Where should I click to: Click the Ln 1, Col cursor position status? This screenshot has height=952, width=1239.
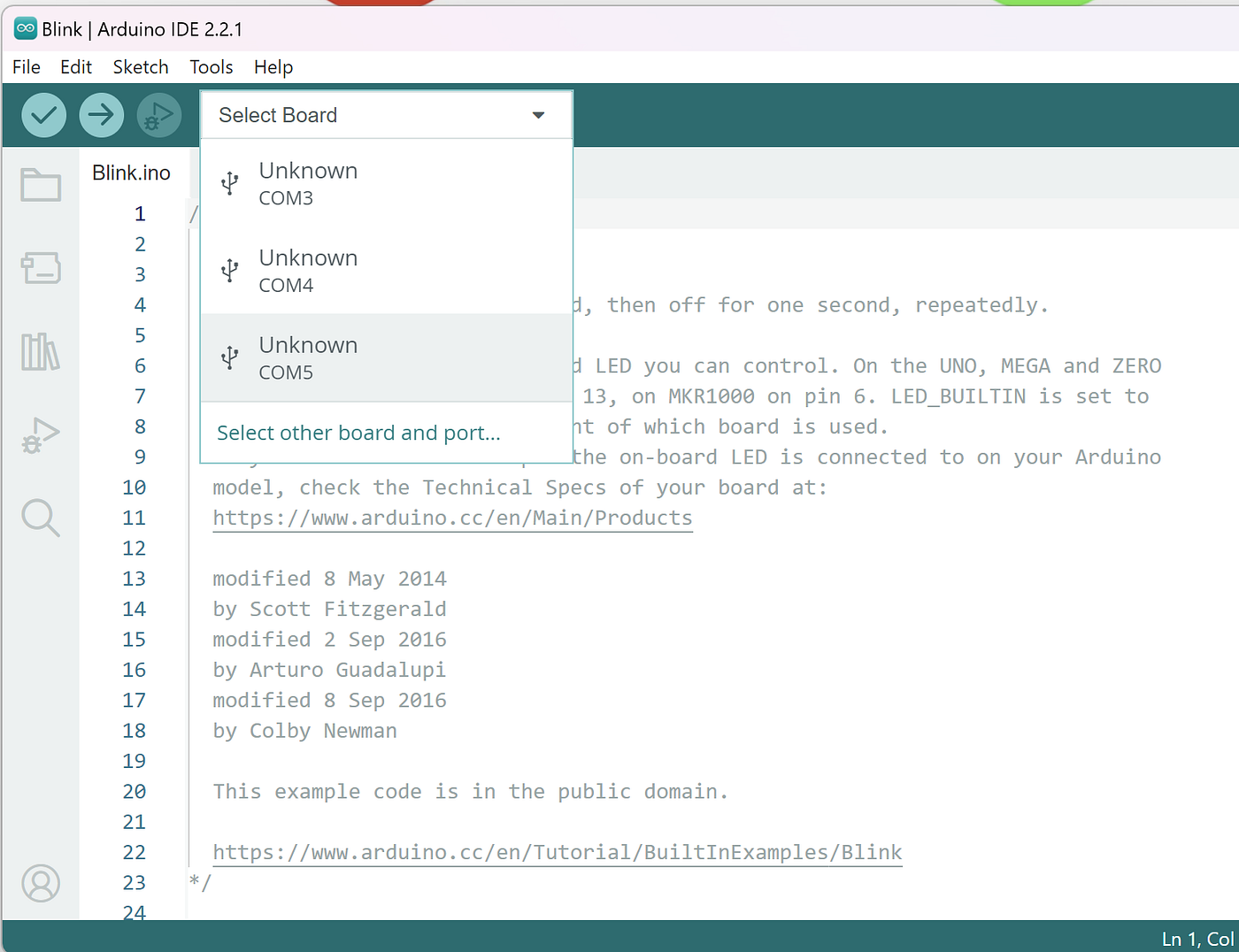click(x=1197, y=939)
